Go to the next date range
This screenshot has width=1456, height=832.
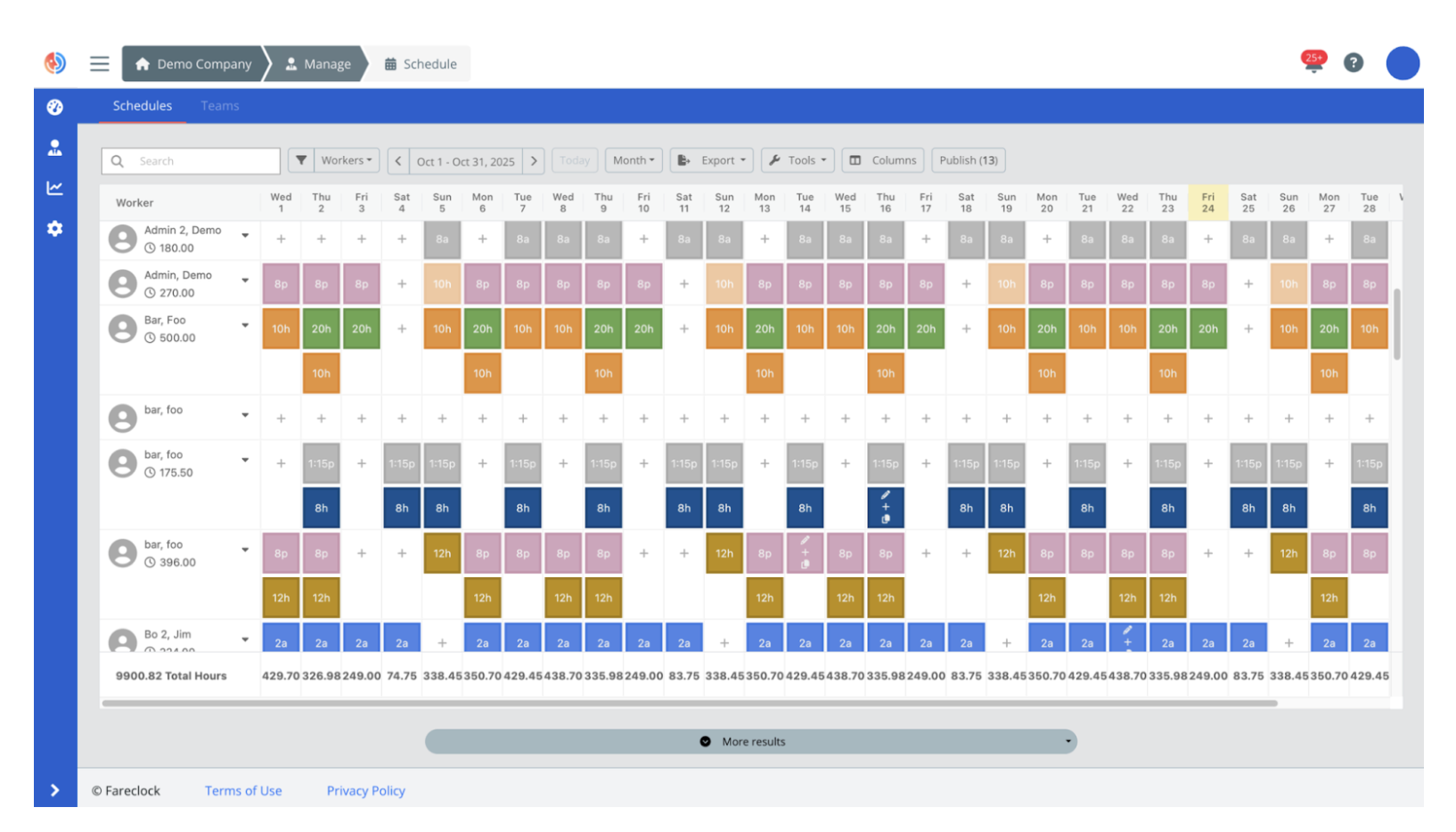pos(534,161)
